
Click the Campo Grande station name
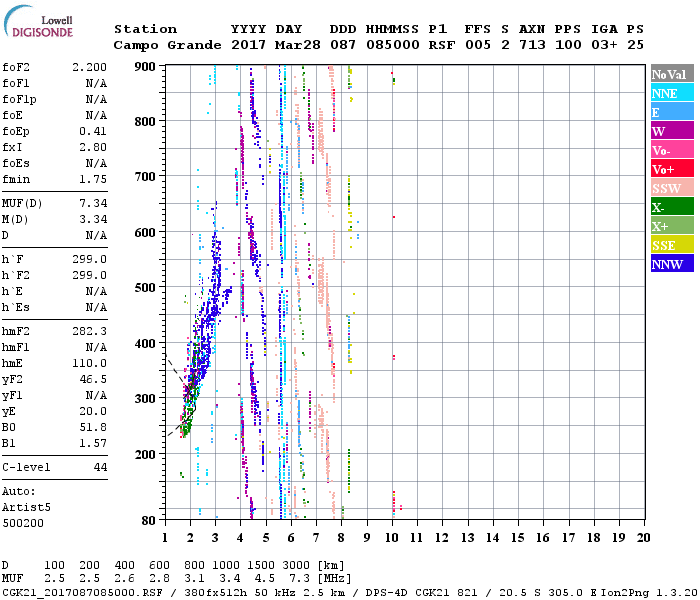pyautogui.click(x=167, y=45)
